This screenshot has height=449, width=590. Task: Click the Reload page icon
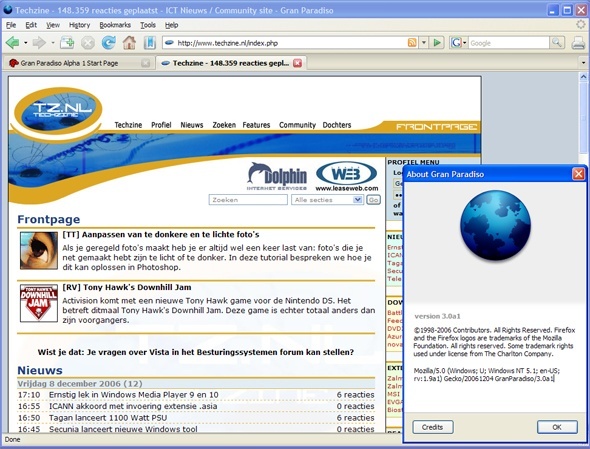click(108, 43)
